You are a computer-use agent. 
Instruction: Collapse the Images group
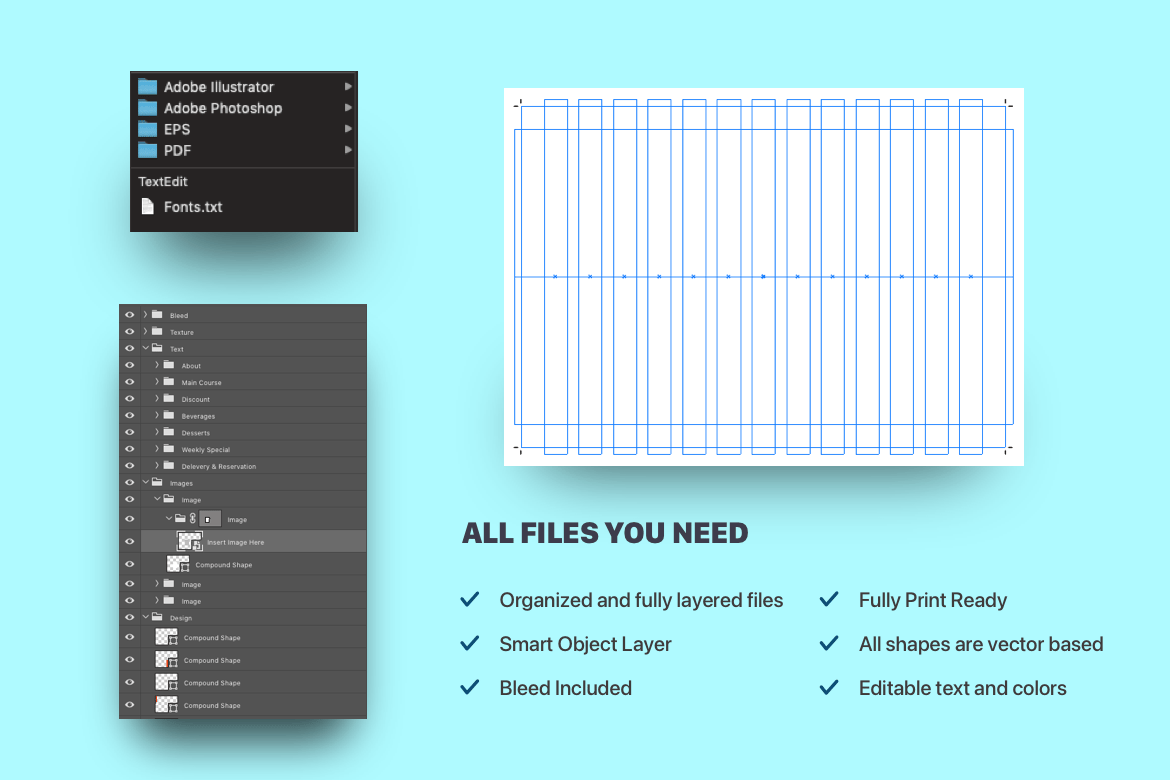click(x=146, y=482)
